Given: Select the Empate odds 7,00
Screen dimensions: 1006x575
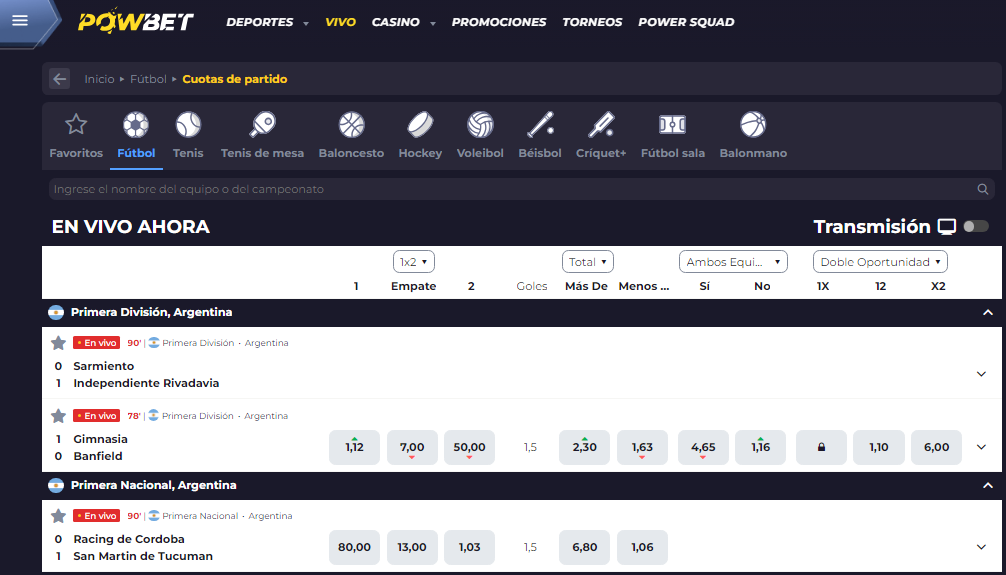Looking at the screenshot, I should [412, 447].
